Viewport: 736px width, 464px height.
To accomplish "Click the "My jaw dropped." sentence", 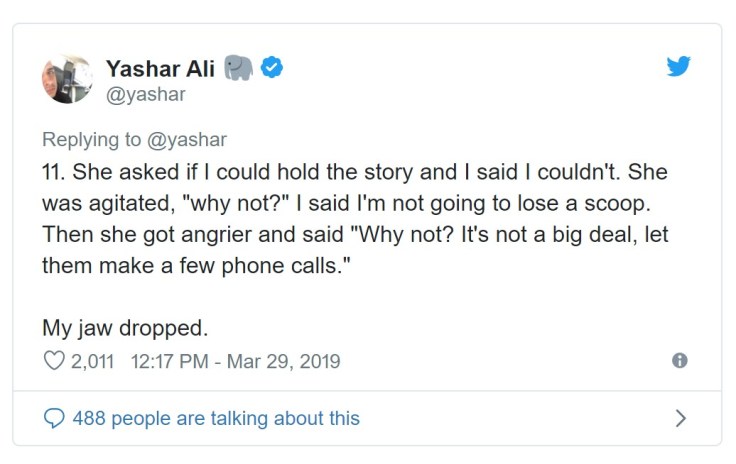I will pyautogui.click(x=124, y=327).
